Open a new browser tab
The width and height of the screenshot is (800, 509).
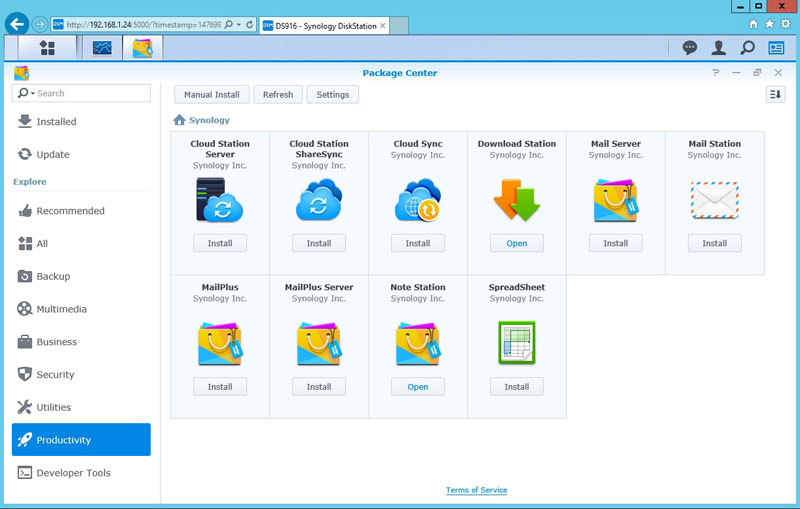point(399,26)
